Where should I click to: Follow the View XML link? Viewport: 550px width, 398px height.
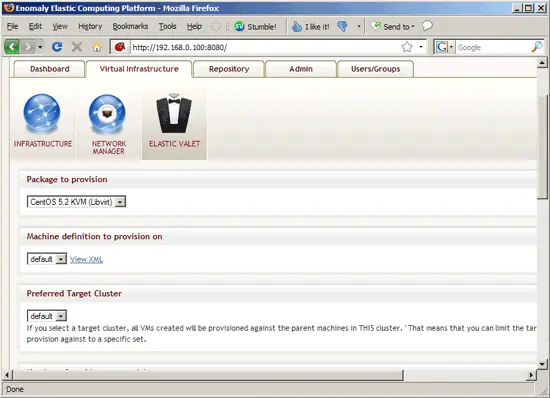tap(86, 259)
